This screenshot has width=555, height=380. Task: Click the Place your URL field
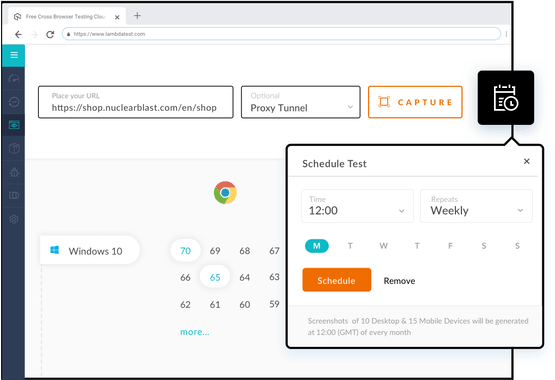(136, 102)
